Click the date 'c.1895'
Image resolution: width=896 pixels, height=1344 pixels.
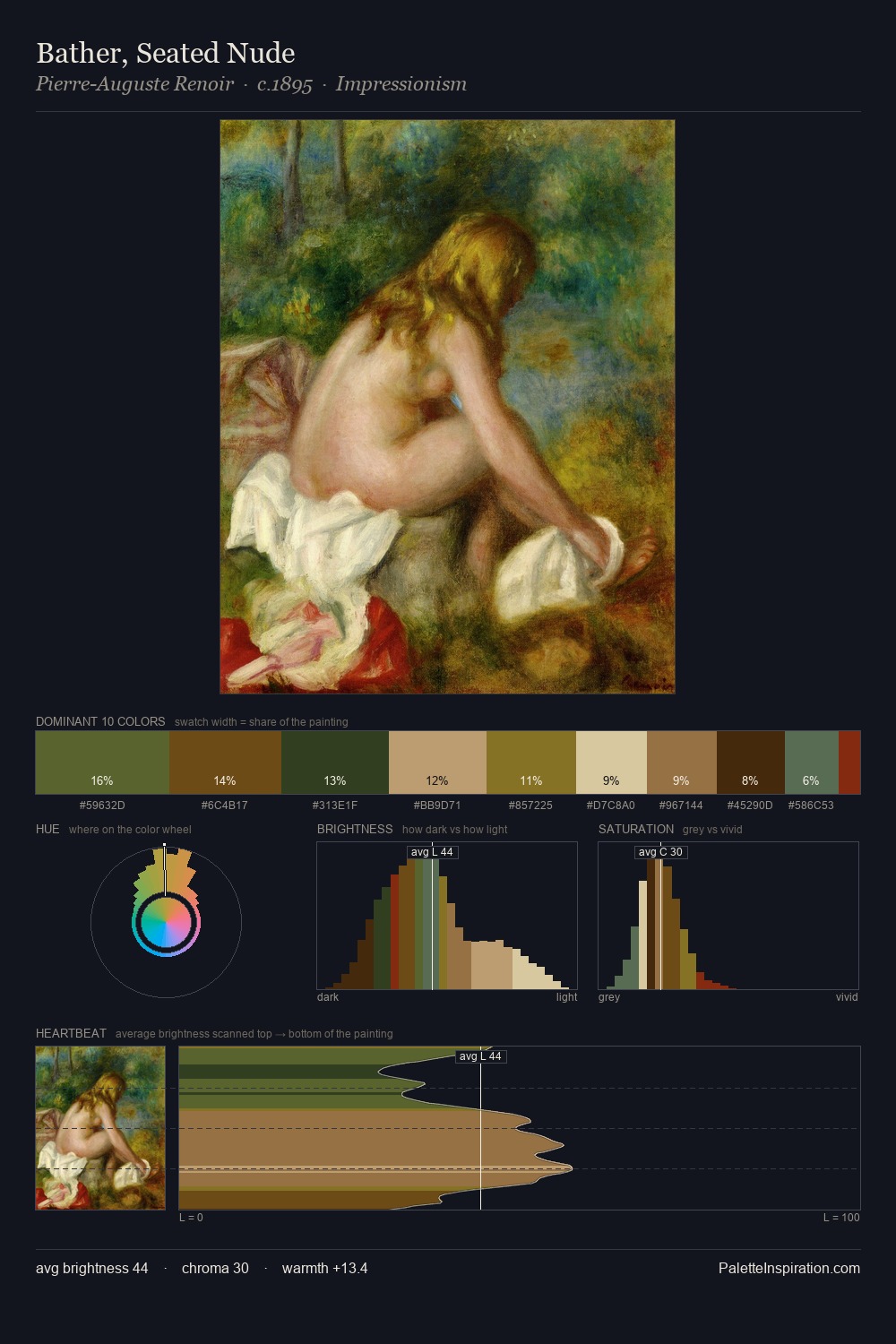(285, 84)
